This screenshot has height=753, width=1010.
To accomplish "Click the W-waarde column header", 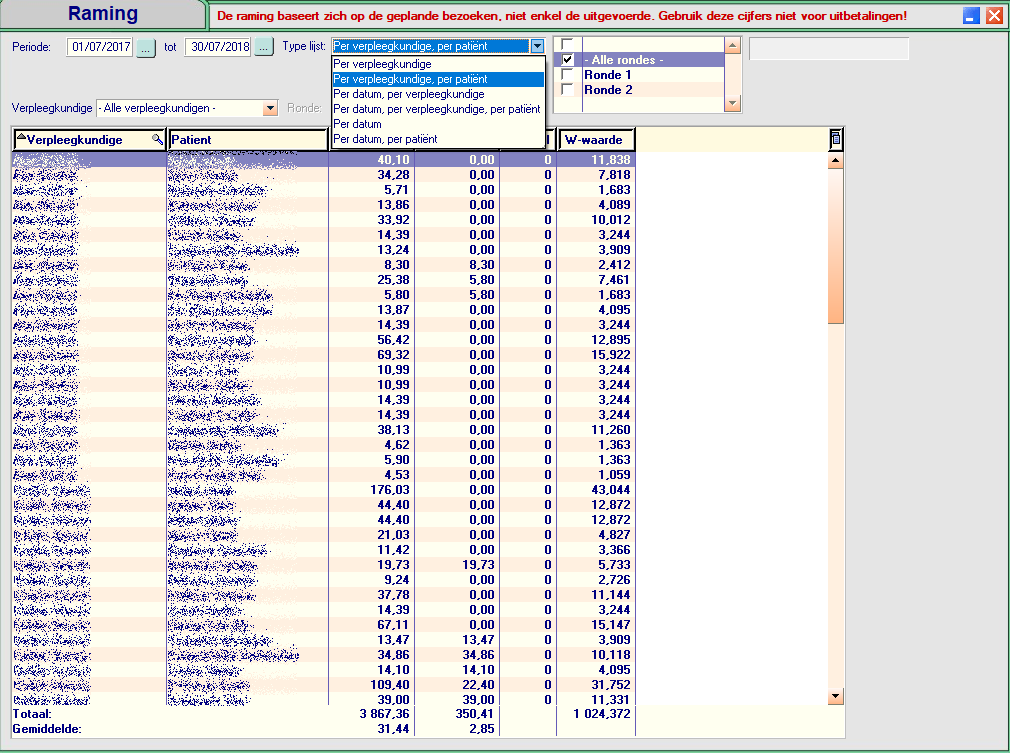I will click(597, 140).
